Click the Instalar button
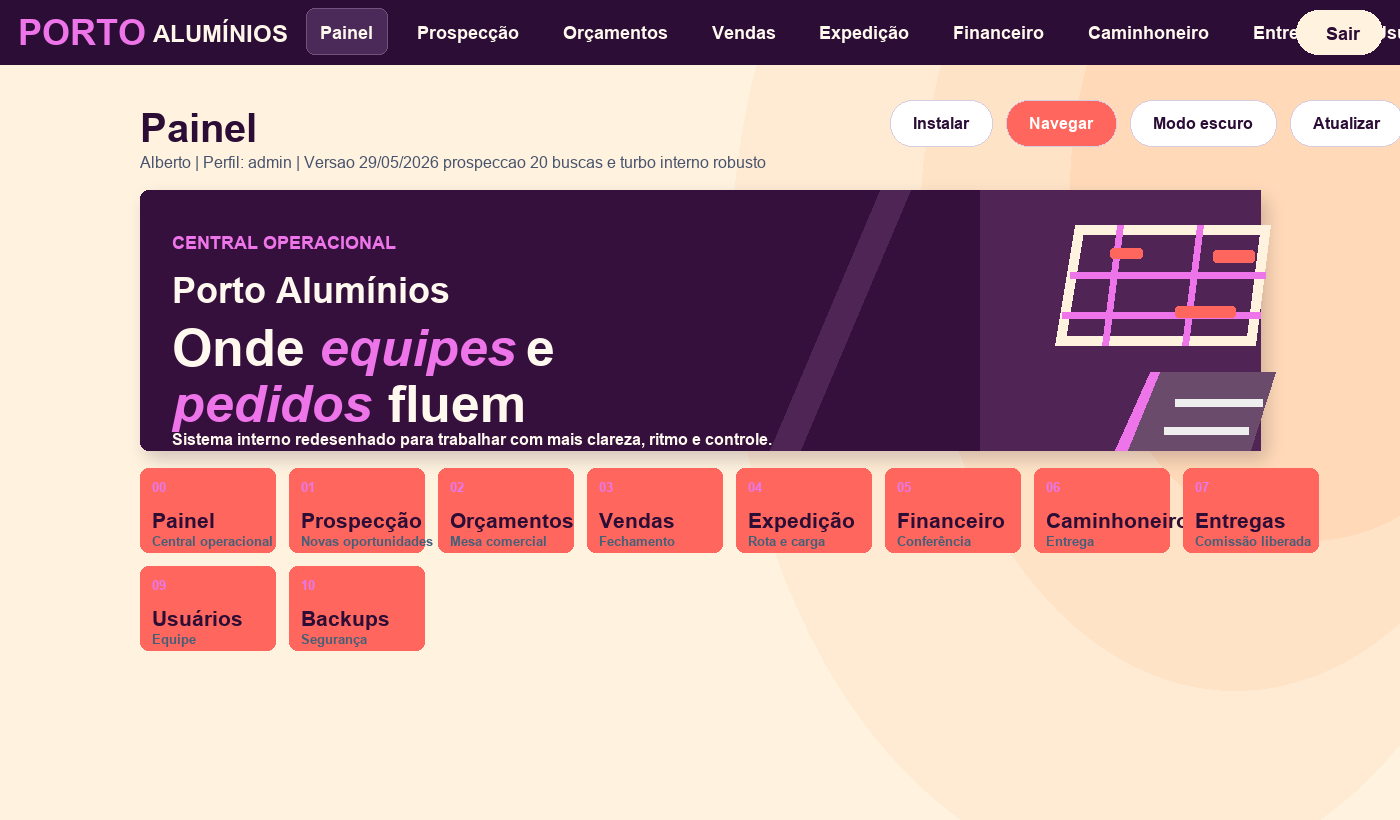 (x=941, y=124)
